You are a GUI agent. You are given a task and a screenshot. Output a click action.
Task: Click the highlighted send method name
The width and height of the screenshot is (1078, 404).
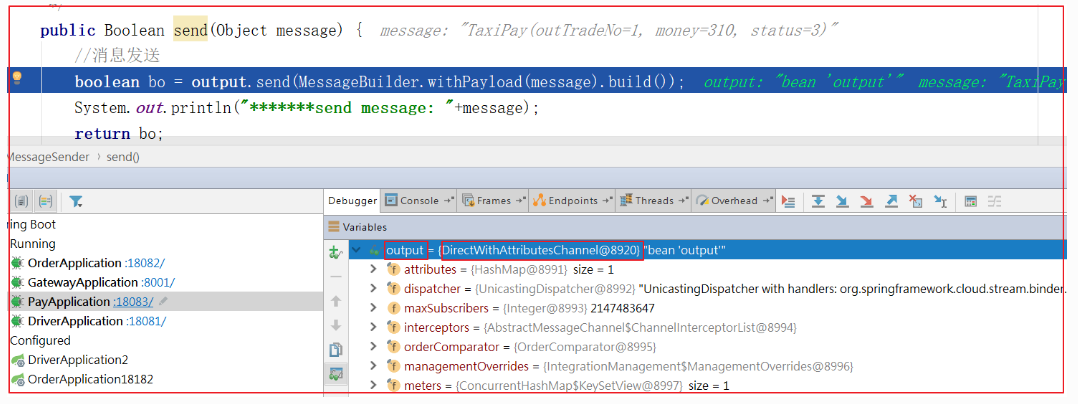(190, 30)
